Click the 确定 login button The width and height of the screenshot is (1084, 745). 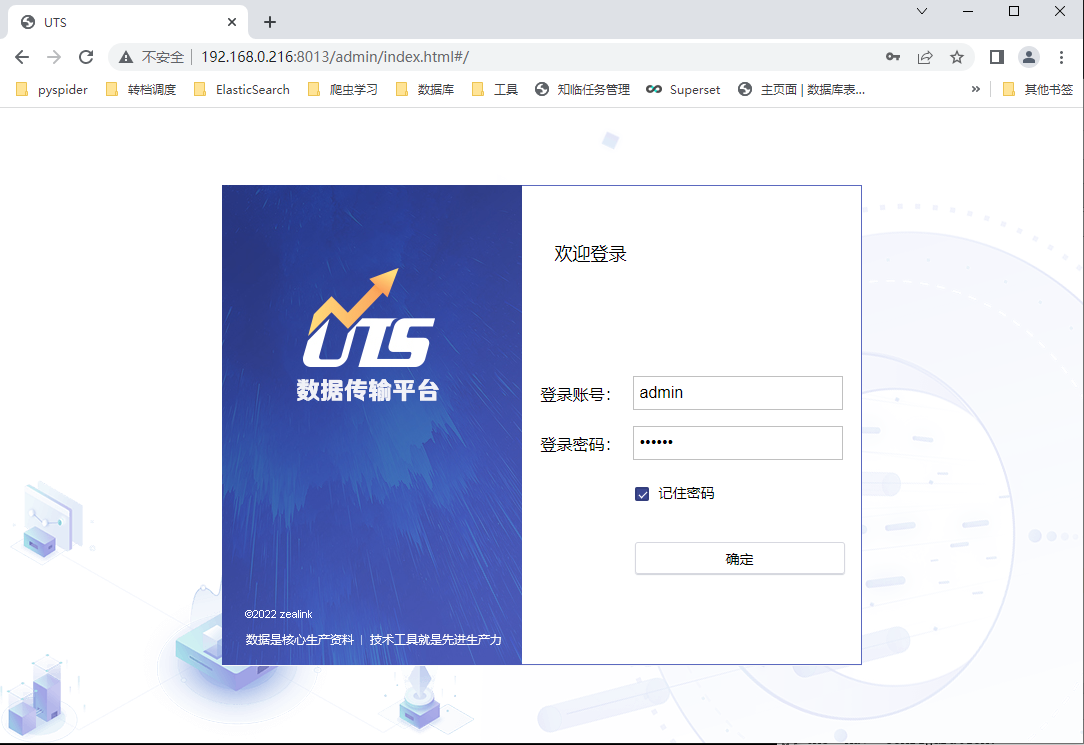coord(739,559)
